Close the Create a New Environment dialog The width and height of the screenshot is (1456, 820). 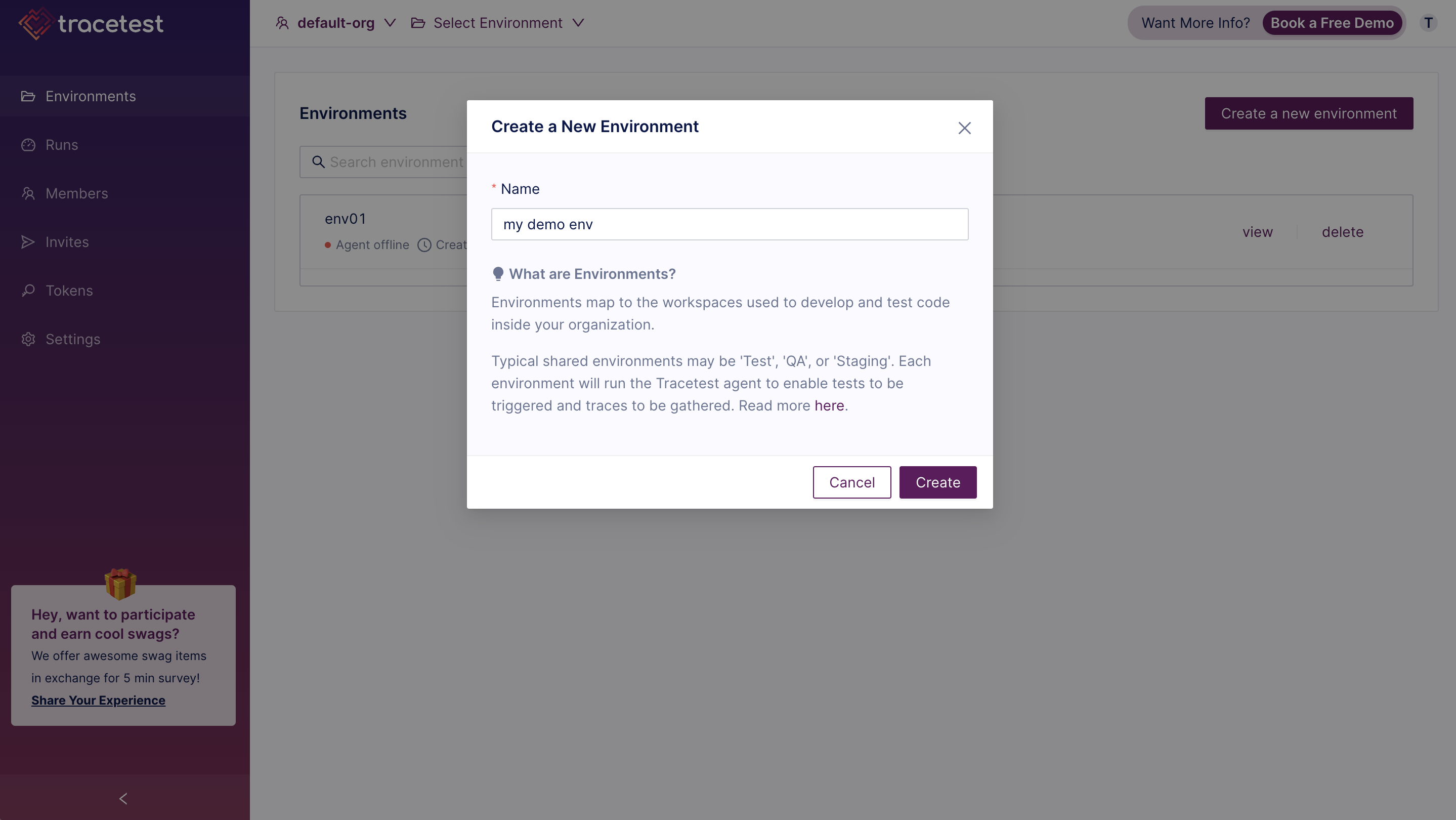coord(964,128)
